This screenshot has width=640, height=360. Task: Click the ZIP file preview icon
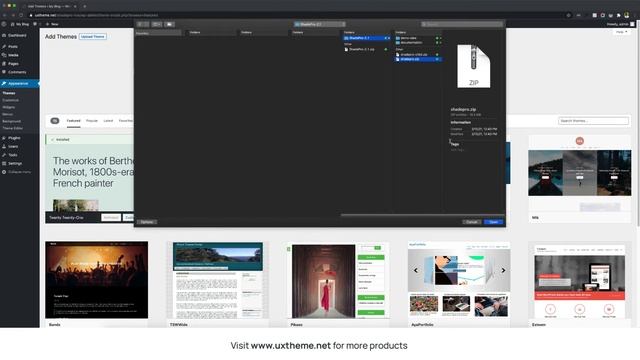point(473,66)
